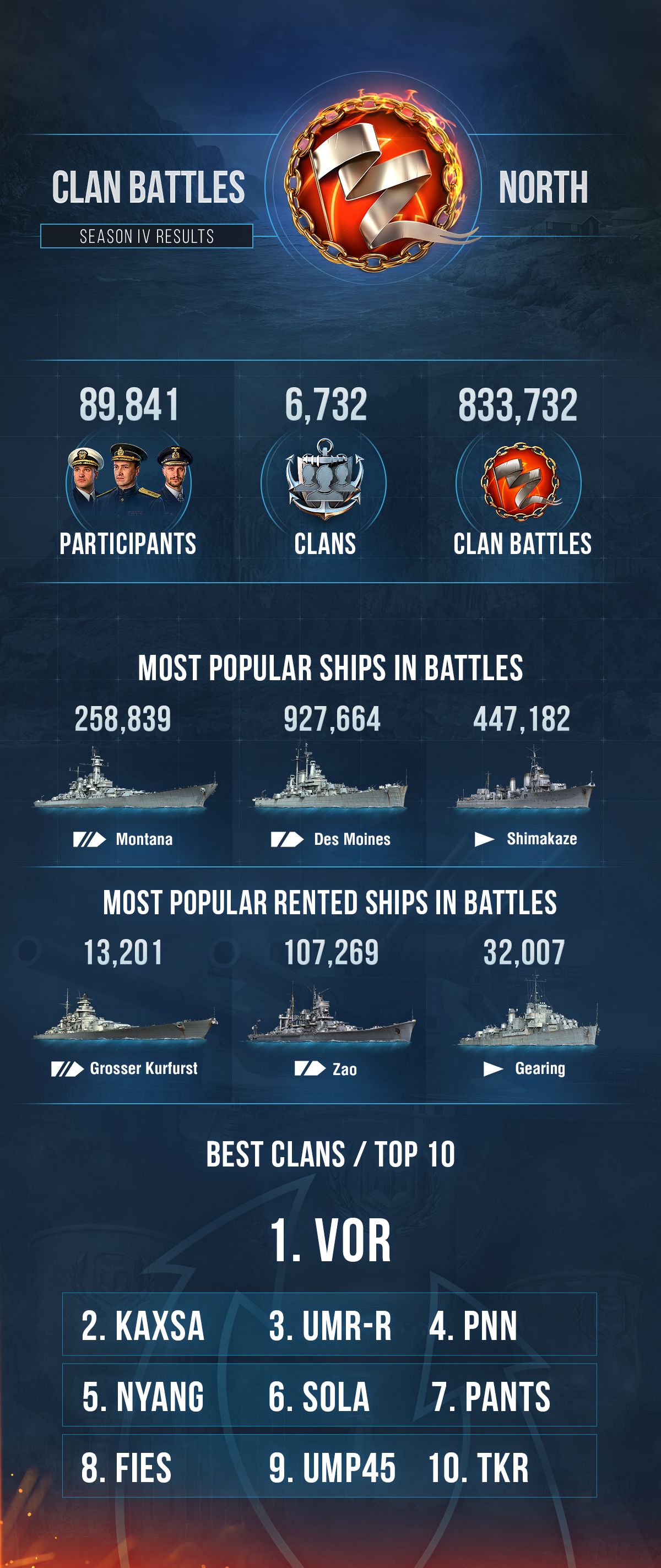Viewport: 661px width, 1568px height.
Task: Click clan 10. TKR in the ranking
Action: tap(479, 1468)
